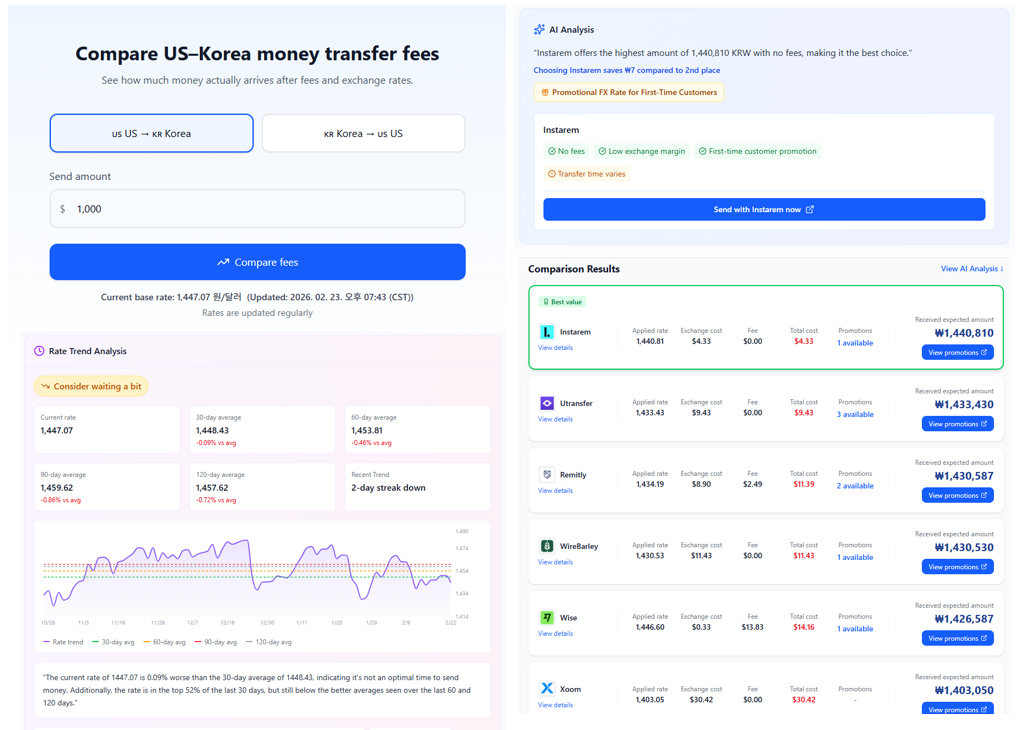
Task: Click the Xoom logo icon
Action: coord(546,689)
